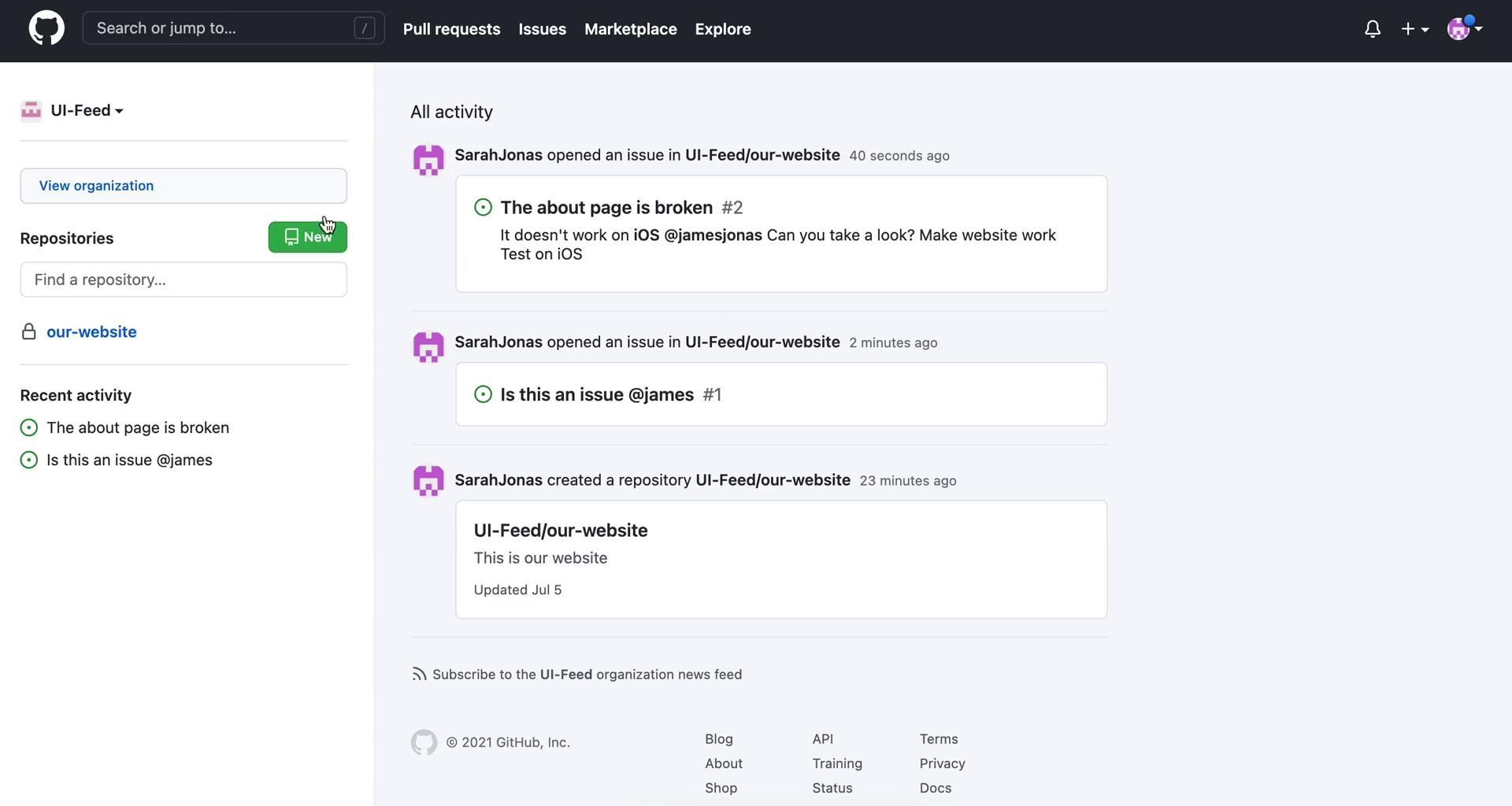Open Marketplace from the top navigation
The height and width of the screenshot is (806, 1512).
click(630, 29)
